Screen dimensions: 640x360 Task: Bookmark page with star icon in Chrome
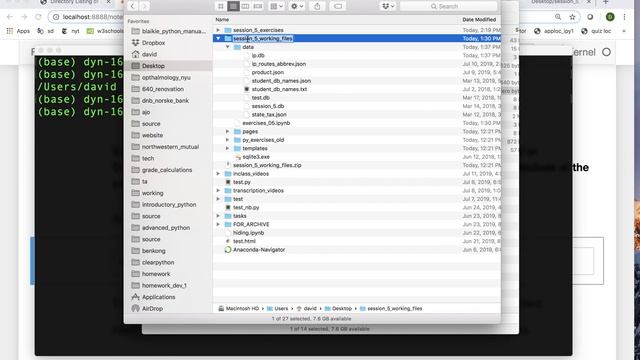tap(572, 17)
